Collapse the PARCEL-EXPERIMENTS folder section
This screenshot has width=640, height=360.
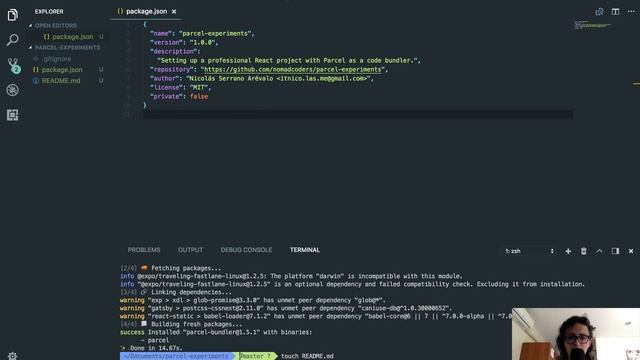67,47
